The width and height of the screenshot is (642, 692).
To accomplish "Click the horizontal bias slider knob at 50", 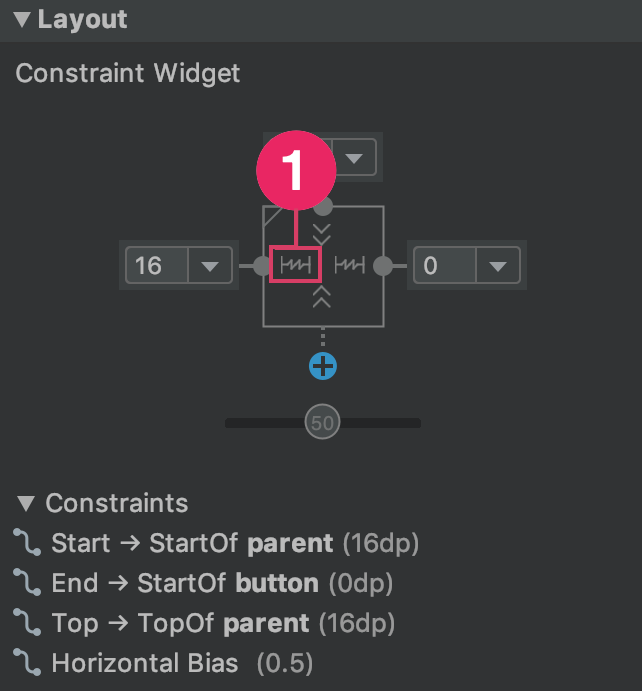I will 323,422.
